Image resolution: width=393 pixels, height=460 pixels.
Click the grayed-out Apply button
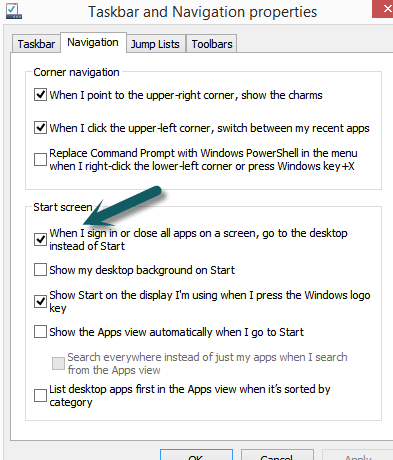tap(358, 455)
